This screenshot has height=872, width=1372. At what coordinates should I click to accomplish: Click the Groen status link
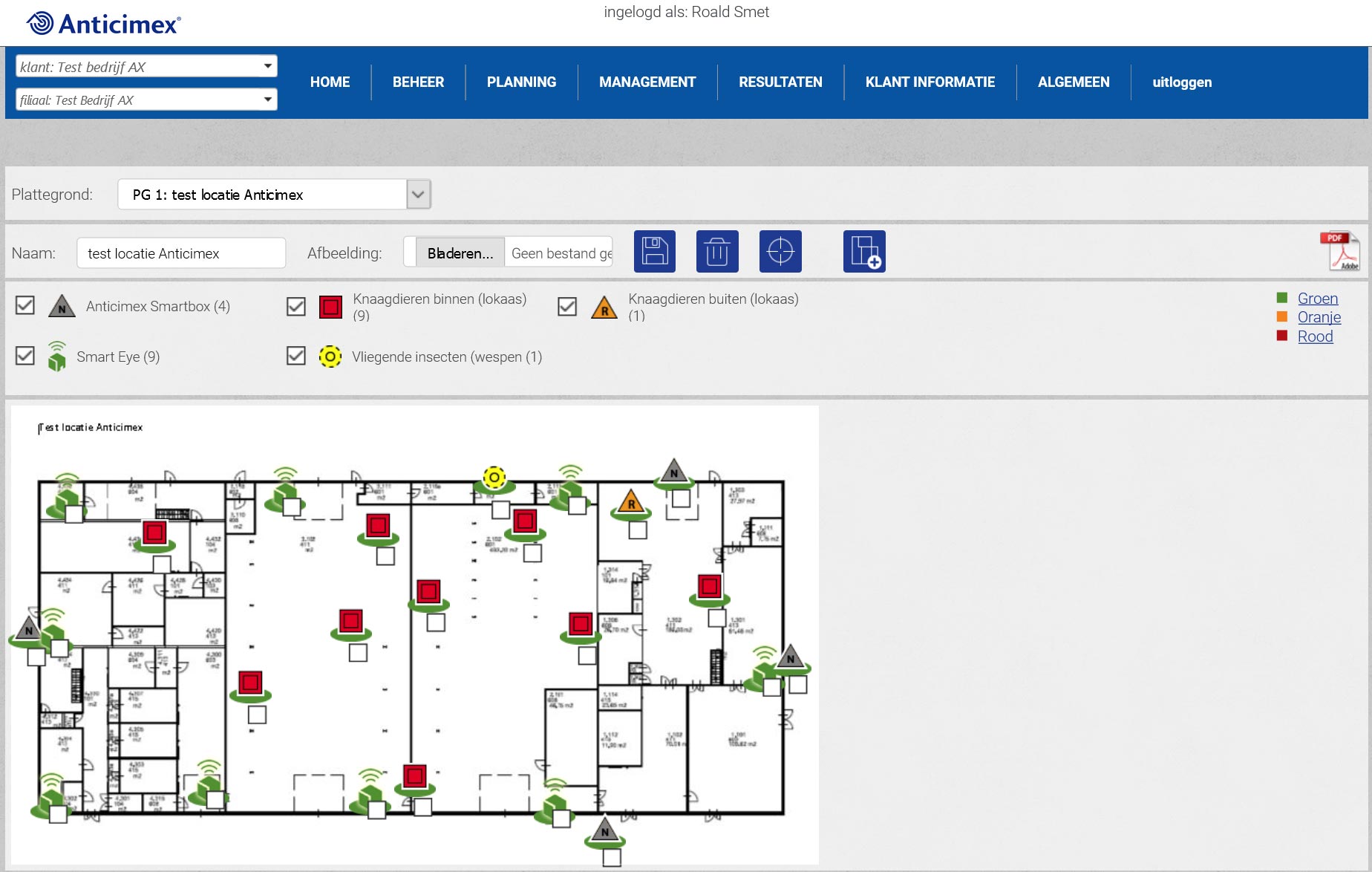tap(1318, 298)
